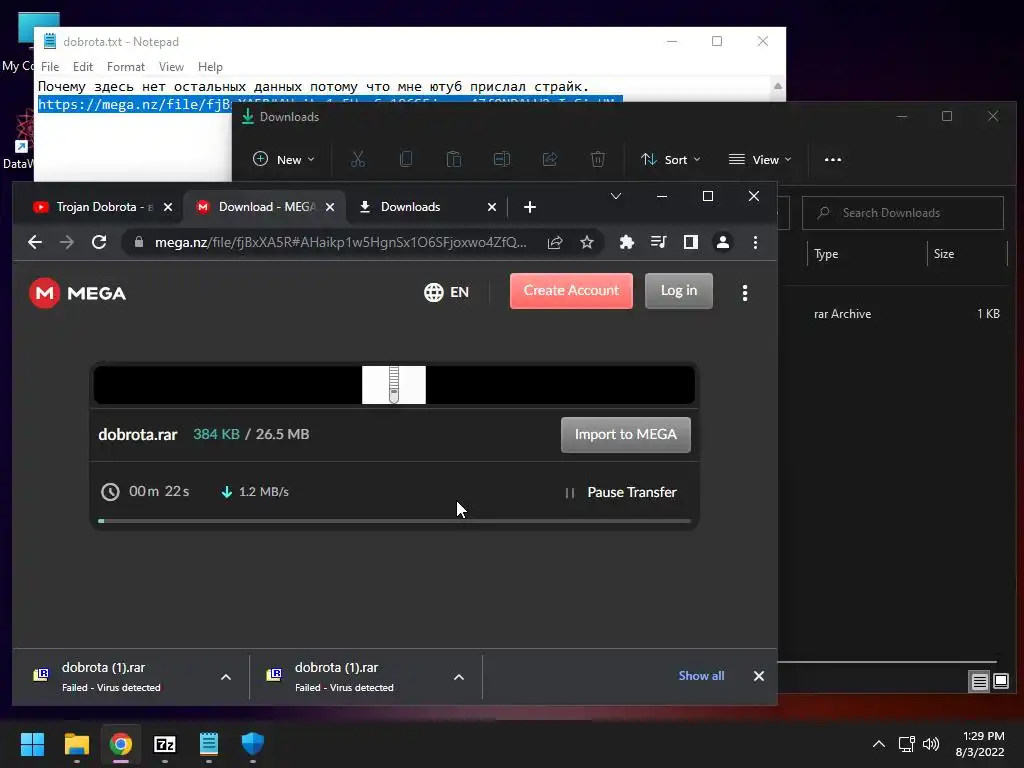The width and height of the screenshot is (1024, 768).
Task: Click the Create Account button
Action: tap(571, 291)
